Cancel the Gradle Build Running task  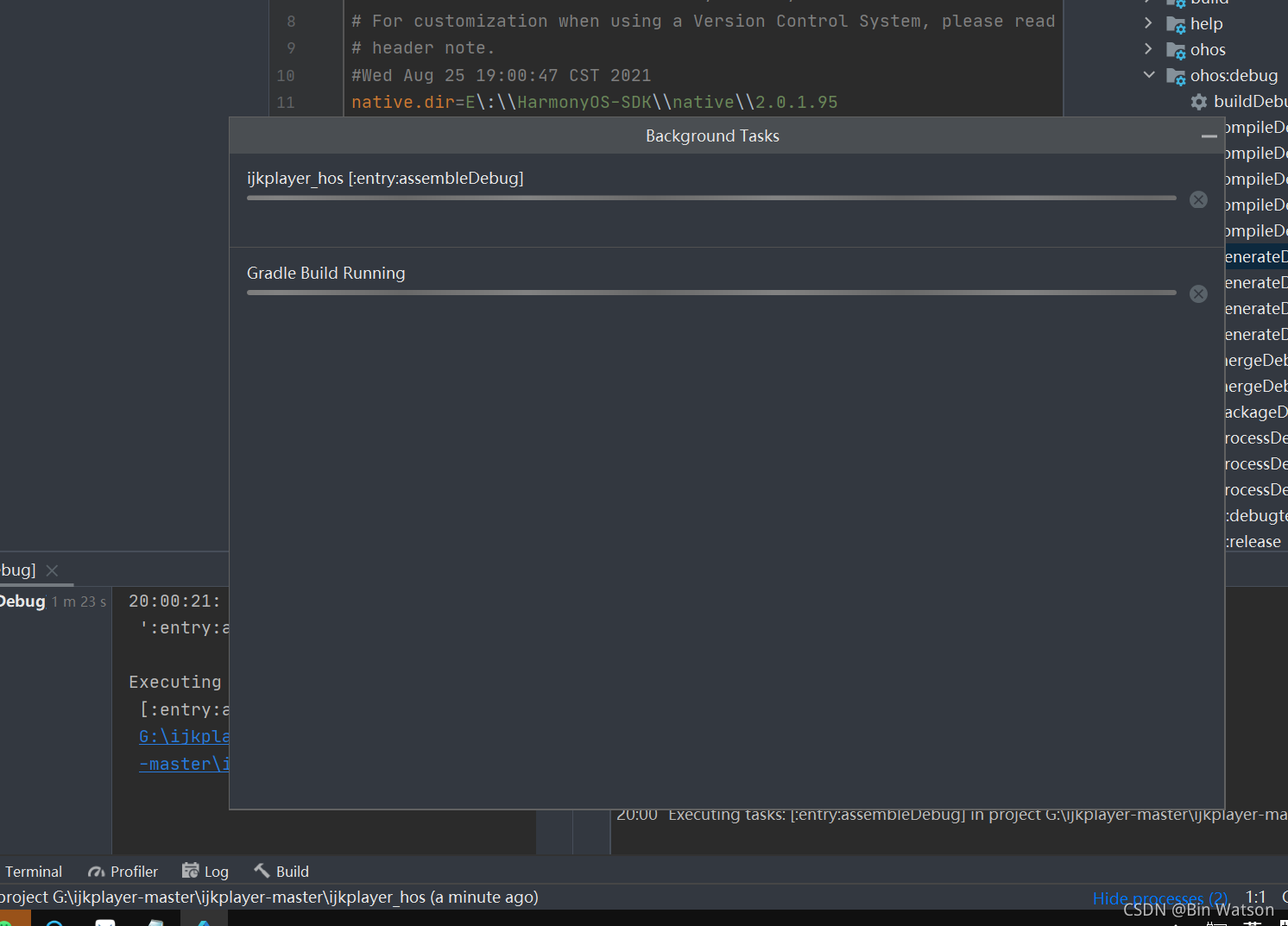tap(1198, 293)
